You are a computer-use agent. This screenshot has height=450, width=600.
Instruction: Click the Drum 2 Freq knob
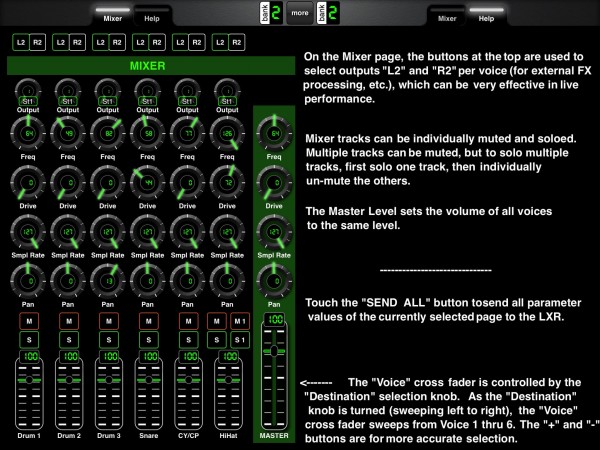point(68,134)
